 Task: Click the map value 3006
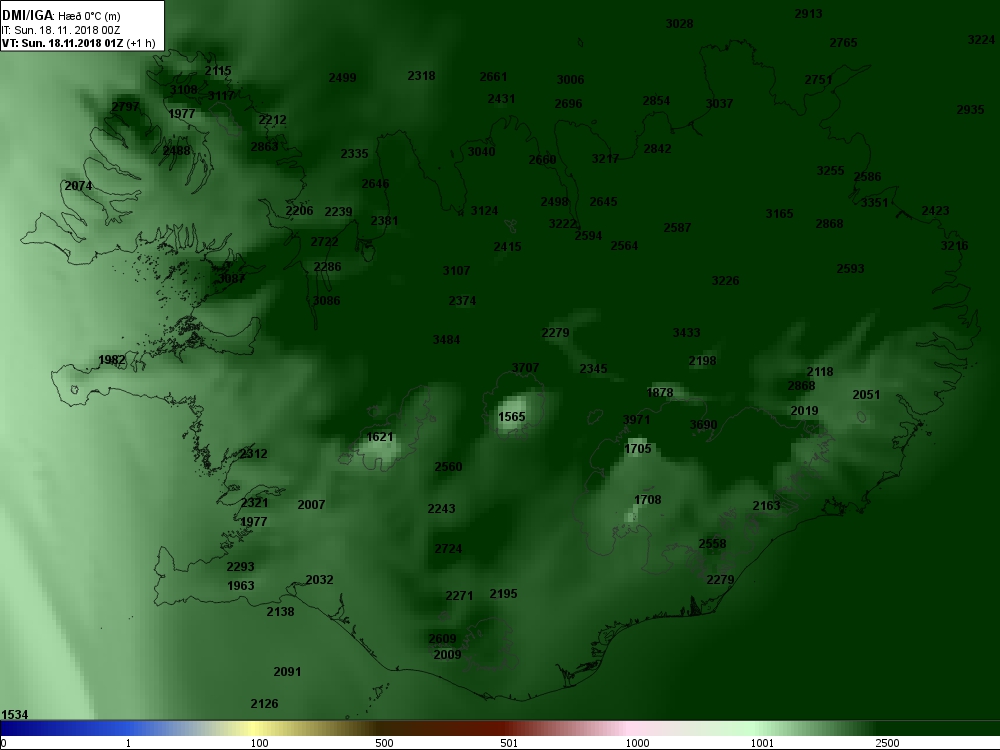coord(570,80)
